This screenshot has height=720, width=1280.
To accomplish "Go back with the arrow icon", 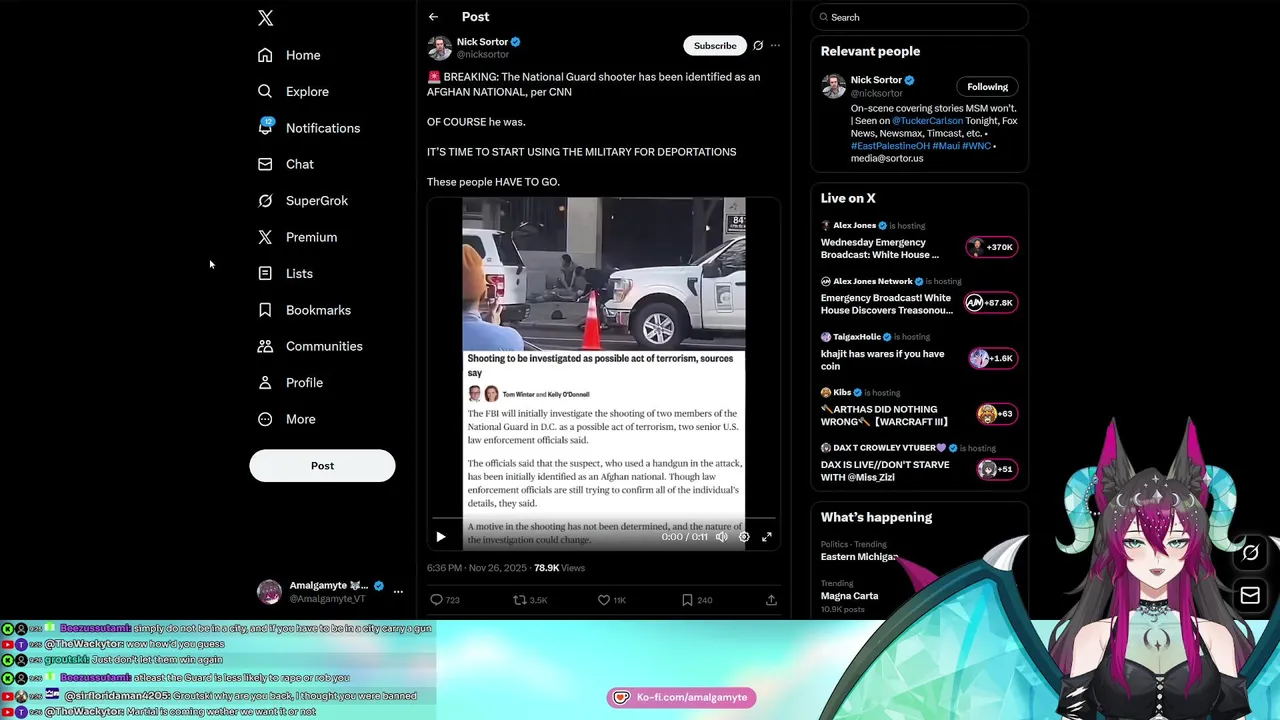I will (x=433, y=17).
